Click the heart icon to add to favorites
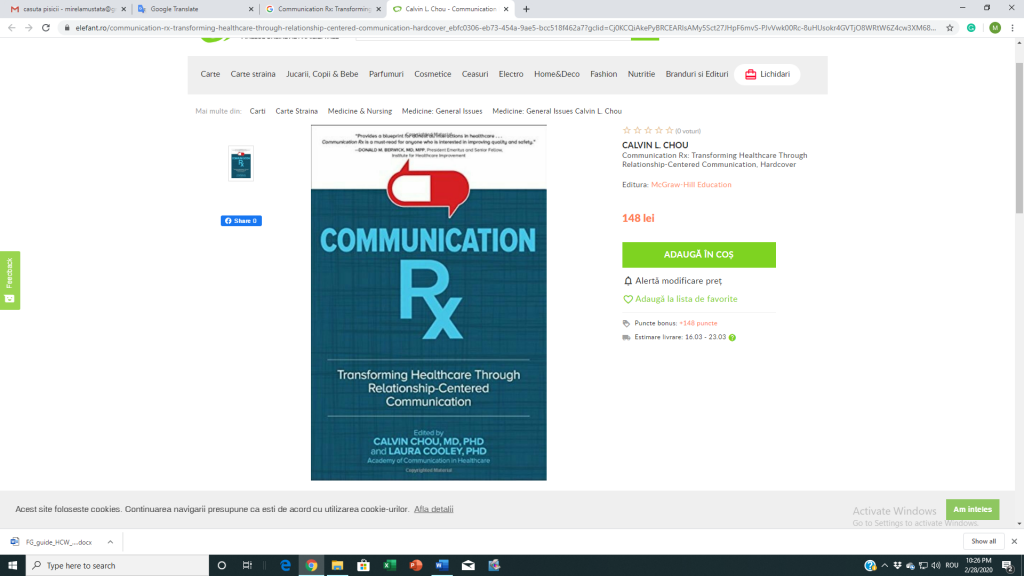 click(x=628, y=299)
